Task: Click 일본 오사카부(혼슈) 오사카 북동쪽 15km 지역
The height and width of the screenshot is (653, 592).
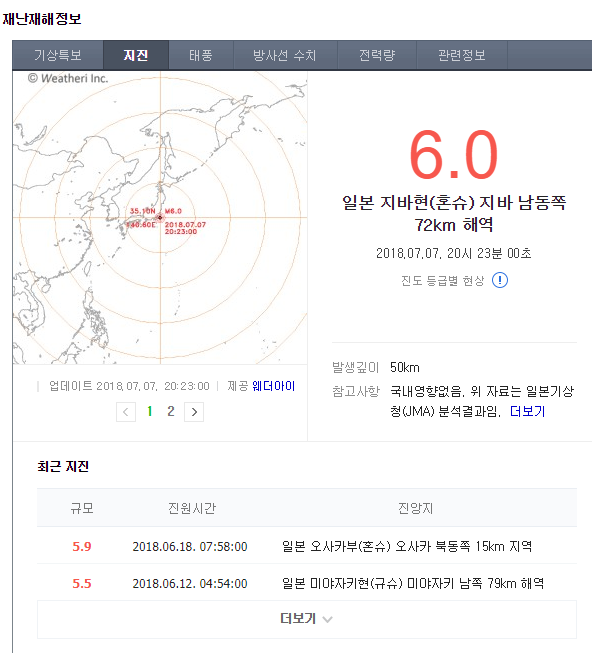Action: pyautogui.click(x=407, y=546)
